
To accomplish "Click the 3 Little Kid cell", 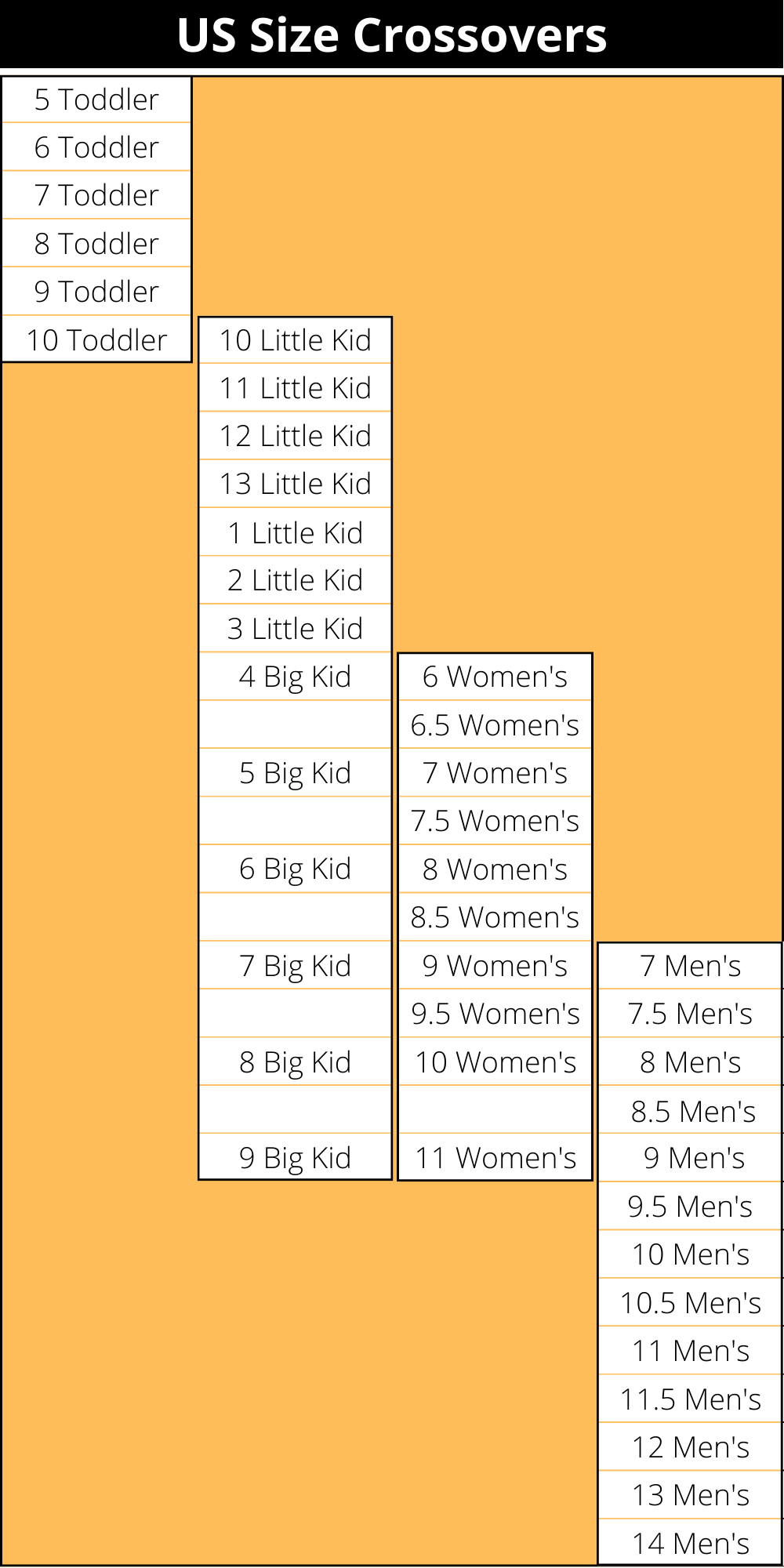I will (295, 629).
